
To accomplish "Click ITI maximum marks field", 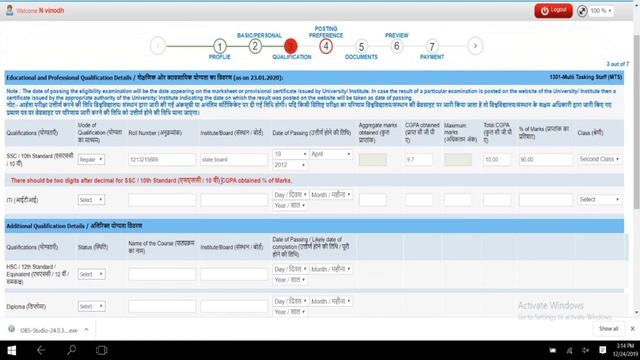I will tap(458, 200).
